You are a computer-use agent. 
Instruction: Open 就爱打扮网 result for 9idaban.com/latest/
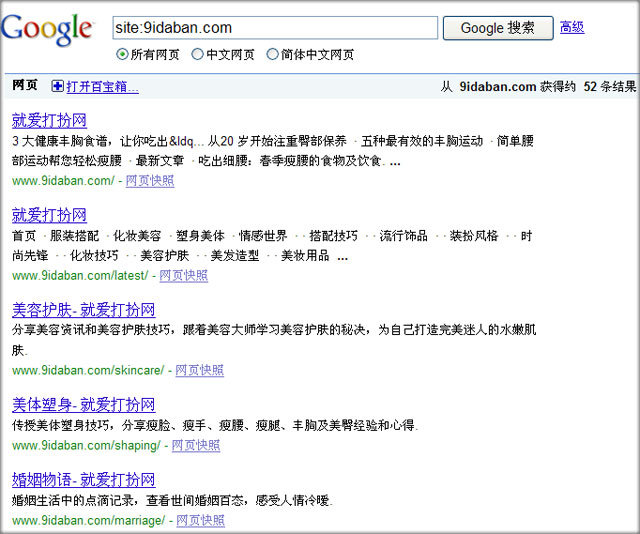49,215
